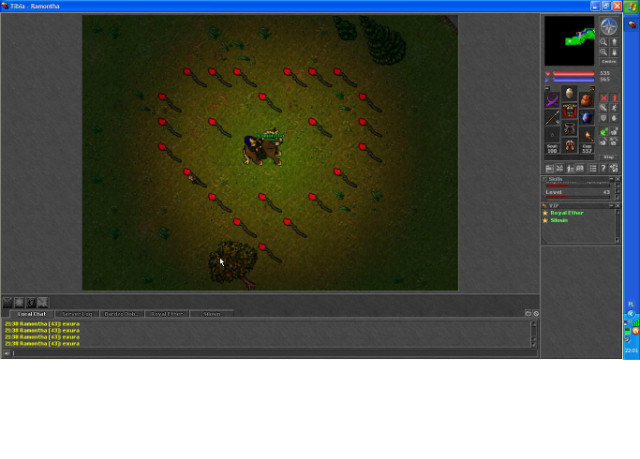The height and width of the screenshot is (459, 640).
Task: Click second icon above chat tabs
Action: coord(19,302)
